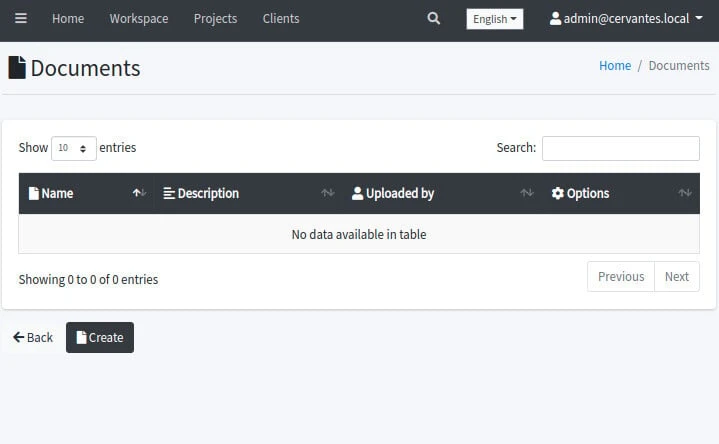719x444 pixels.
Task: Open the entries-per-page selector
Action: (74, 148)
